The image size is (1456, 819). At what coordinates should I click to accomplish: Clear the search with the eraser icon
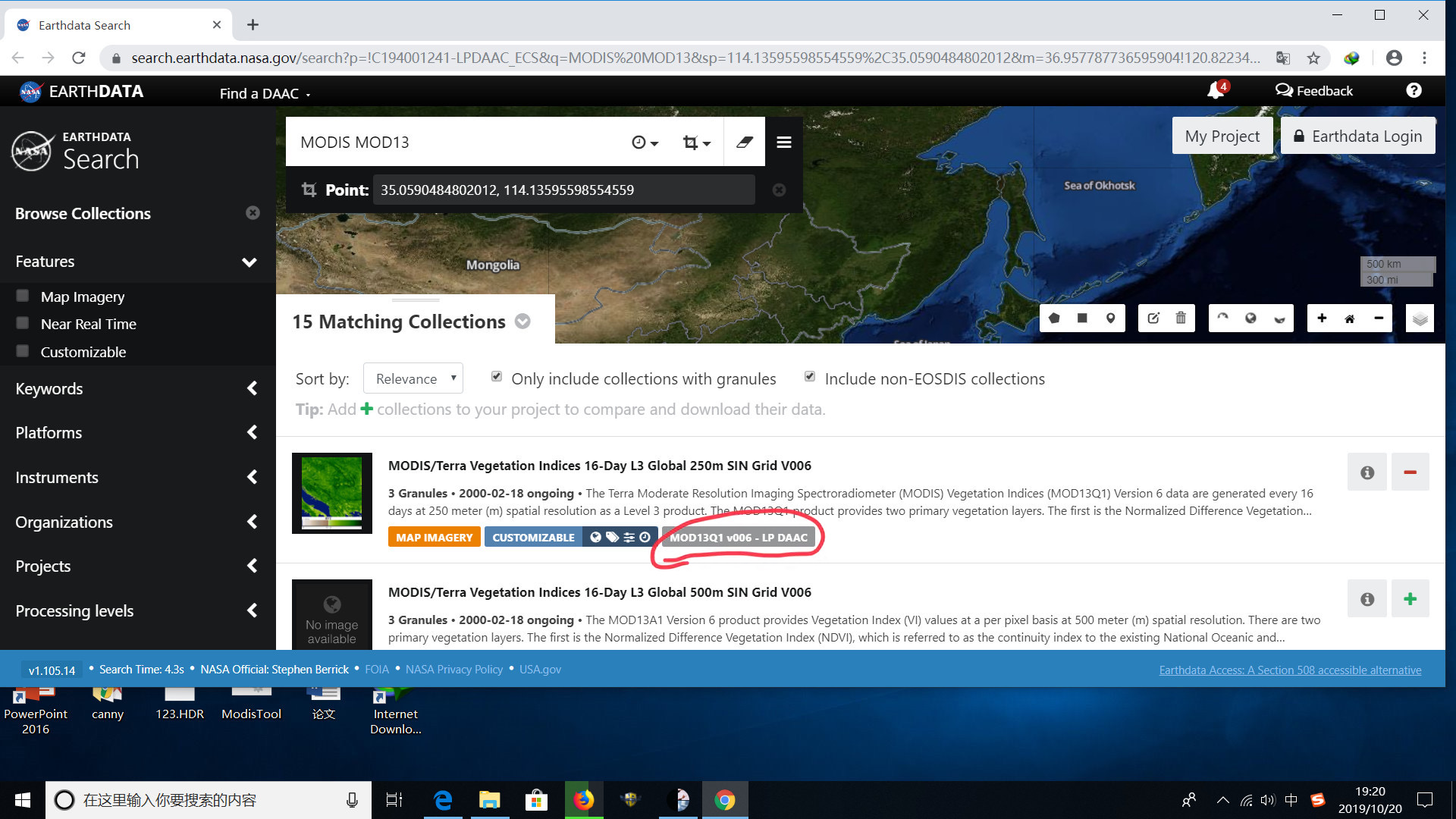pos(745,142)
